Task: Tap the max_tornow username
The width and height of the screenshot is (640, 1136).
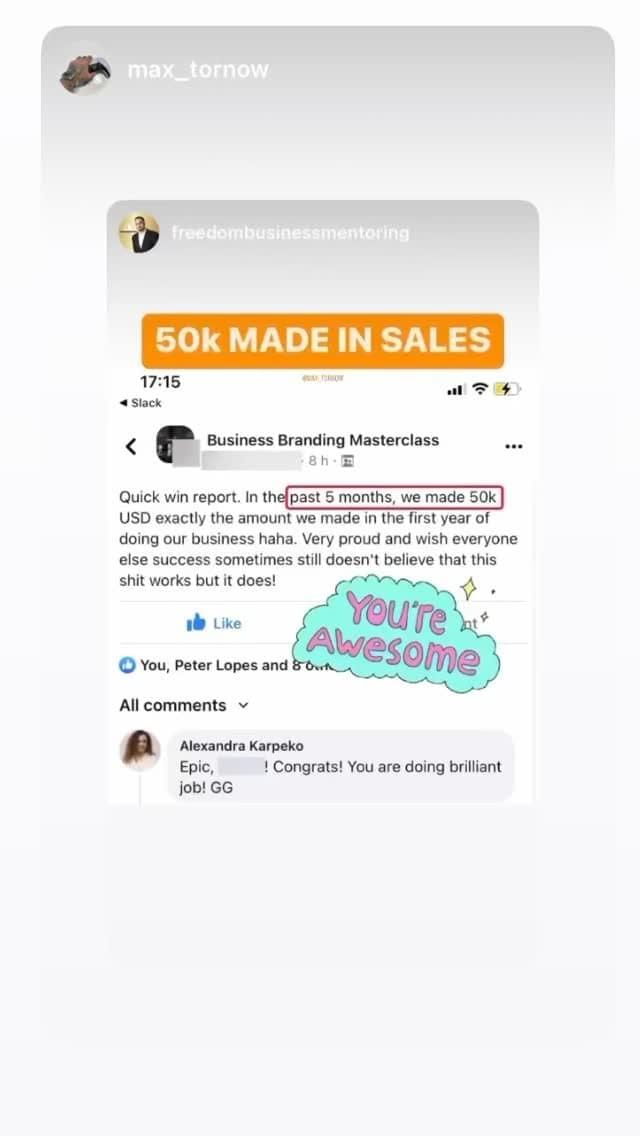Action: click(x=198, y=70)
